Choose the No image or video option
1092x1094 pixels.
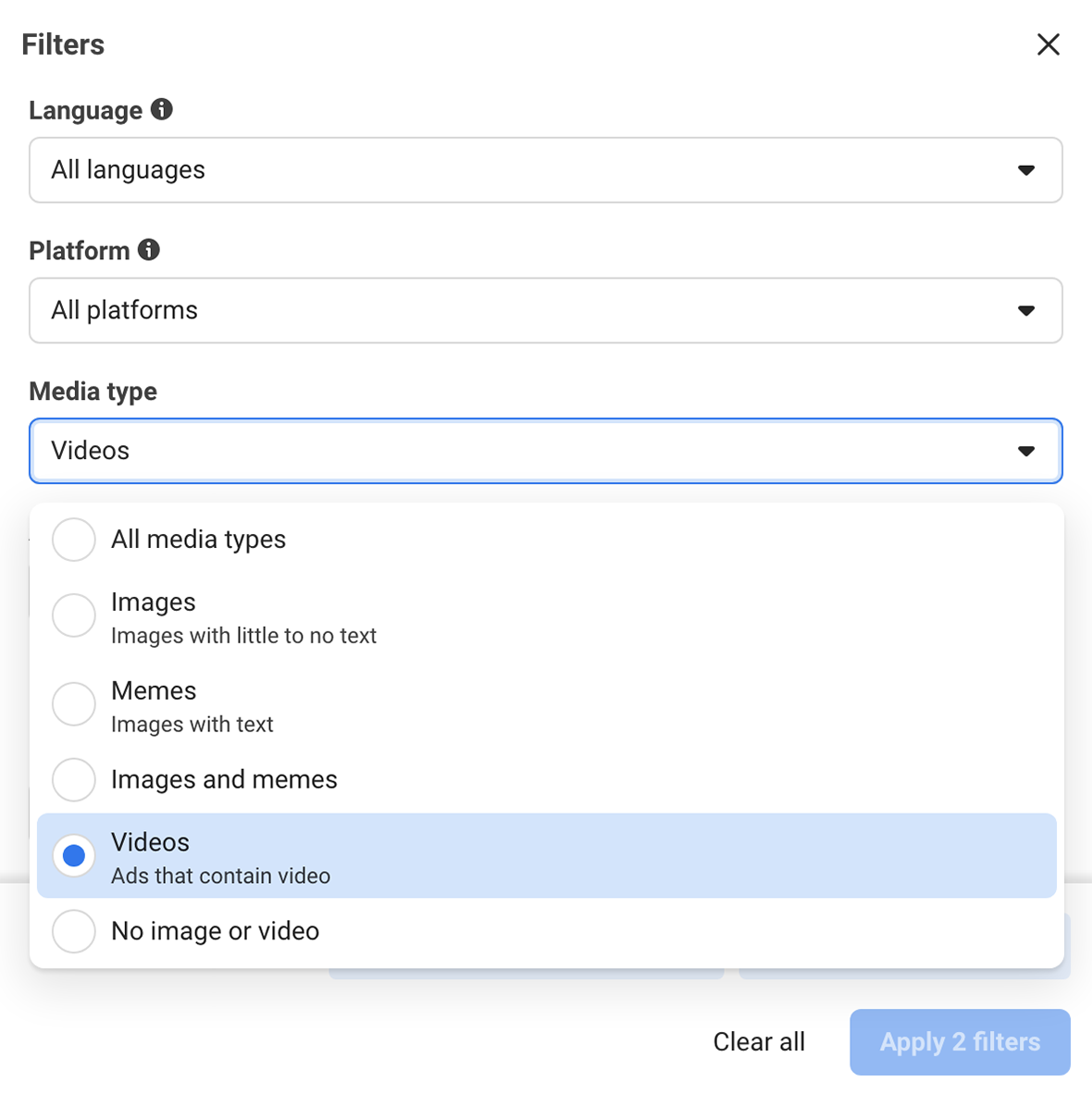tap(74, 931)
